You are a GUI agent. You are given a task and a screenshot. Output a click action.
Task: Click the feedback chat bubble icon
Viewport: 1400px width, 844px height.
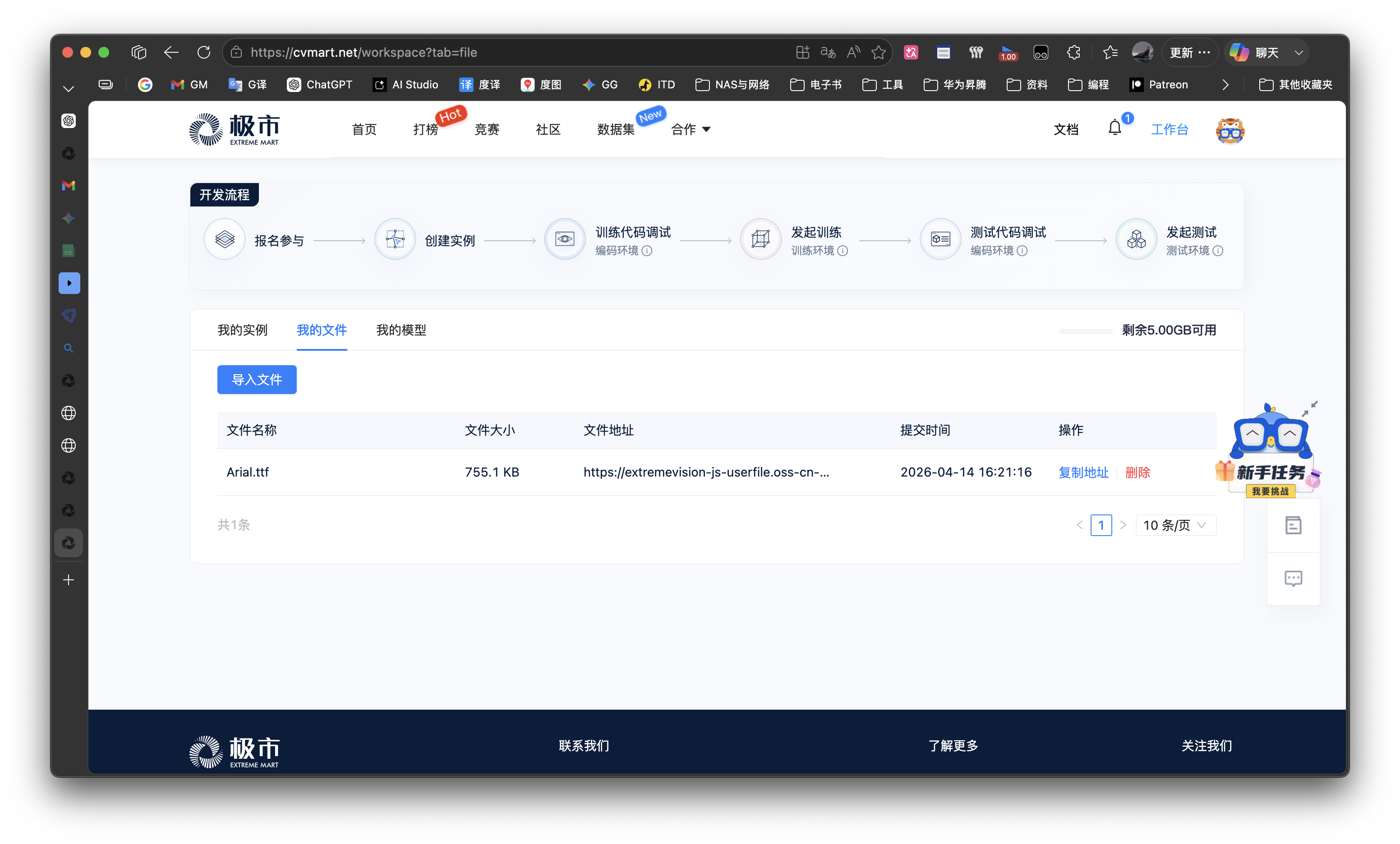click(x=1293, y=579)
